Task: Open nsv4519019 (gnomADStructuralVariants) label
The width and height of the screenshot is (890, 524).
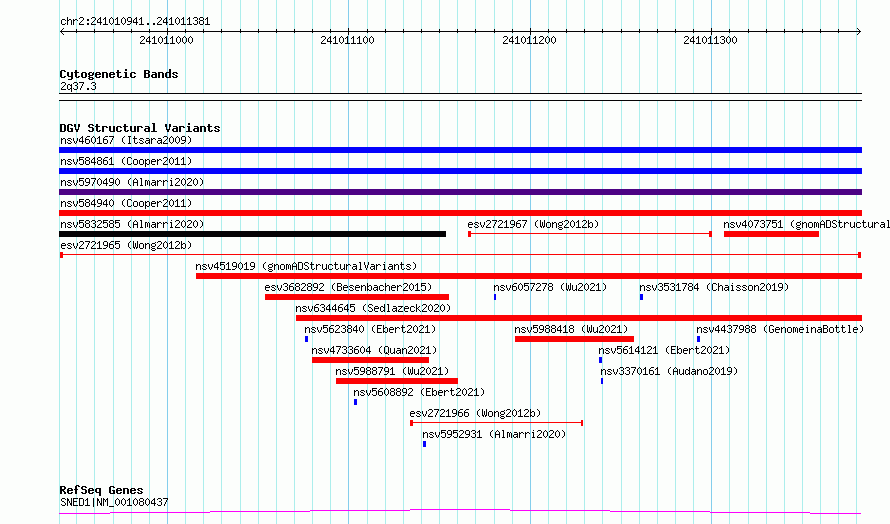Action: (306, 266)
